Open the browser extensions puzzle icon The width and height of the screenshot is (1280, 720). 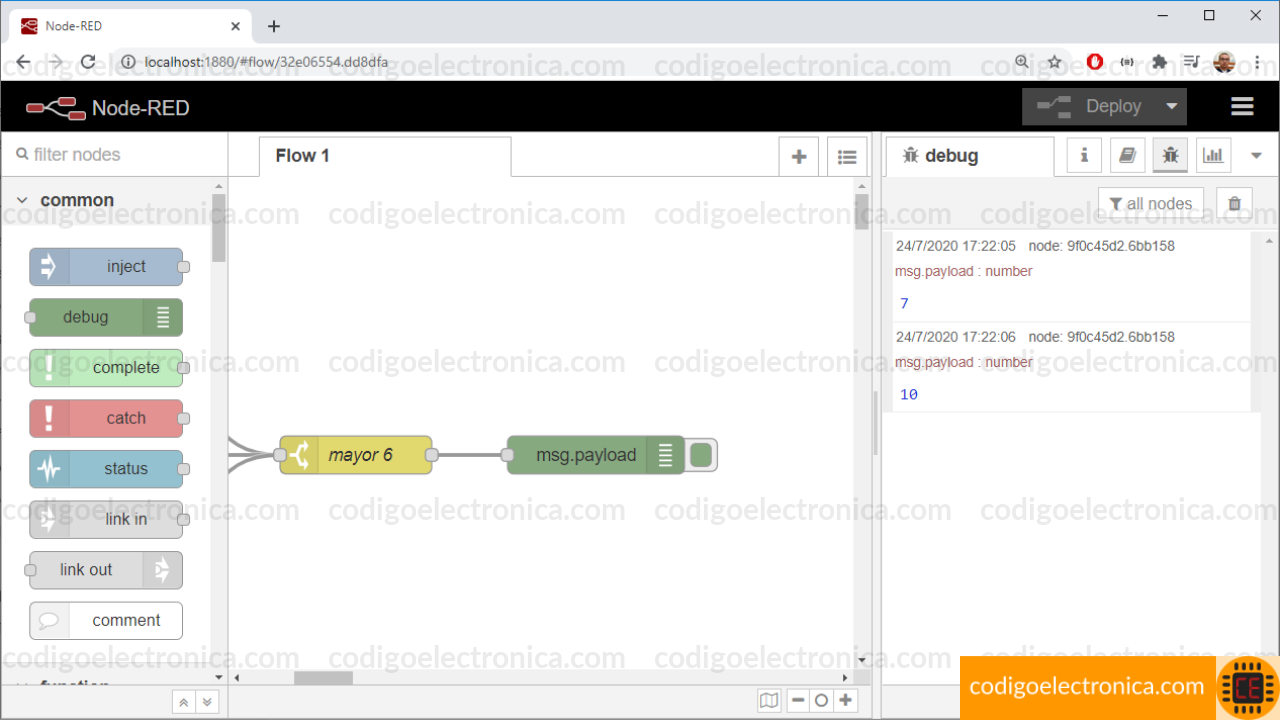[x=1160, y=62]
